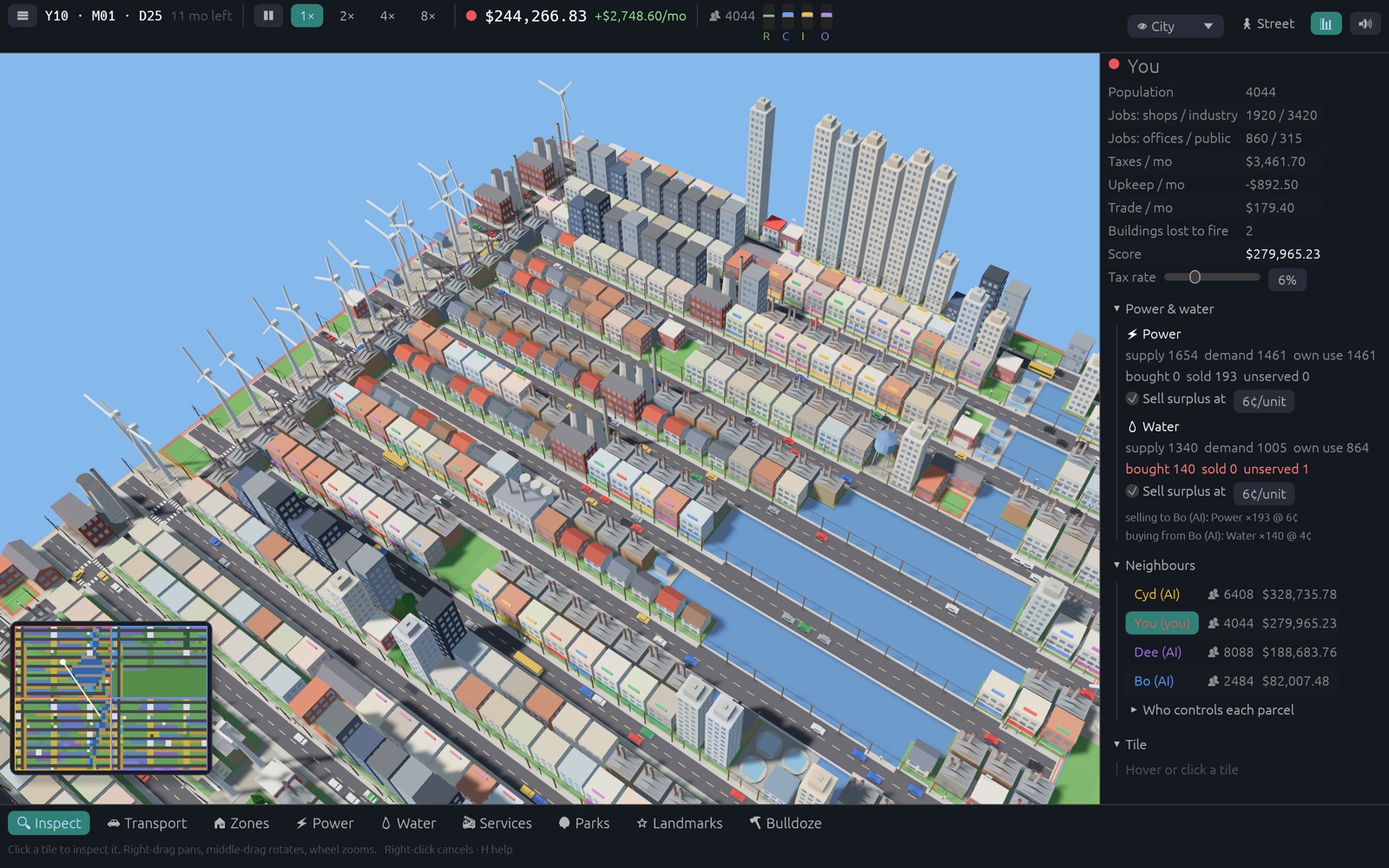1389x868 pixels.
Task: Click the red player color dot beside funds
Action: tap(471, 16)
